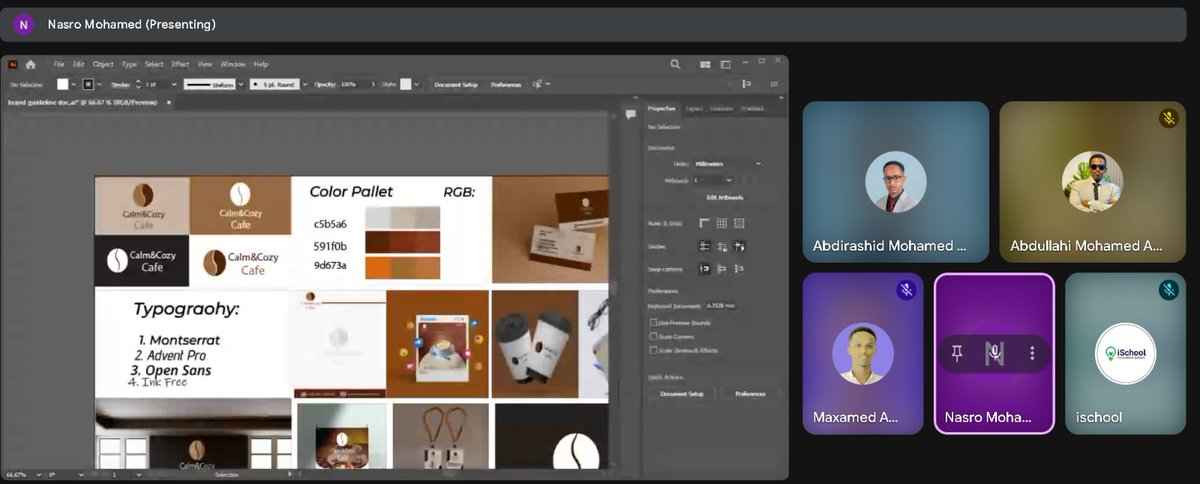This screenshot has width=1200, height=484.
Task: Open the 5 pt. Round brush dropdown
Action: tap(304, 85)
